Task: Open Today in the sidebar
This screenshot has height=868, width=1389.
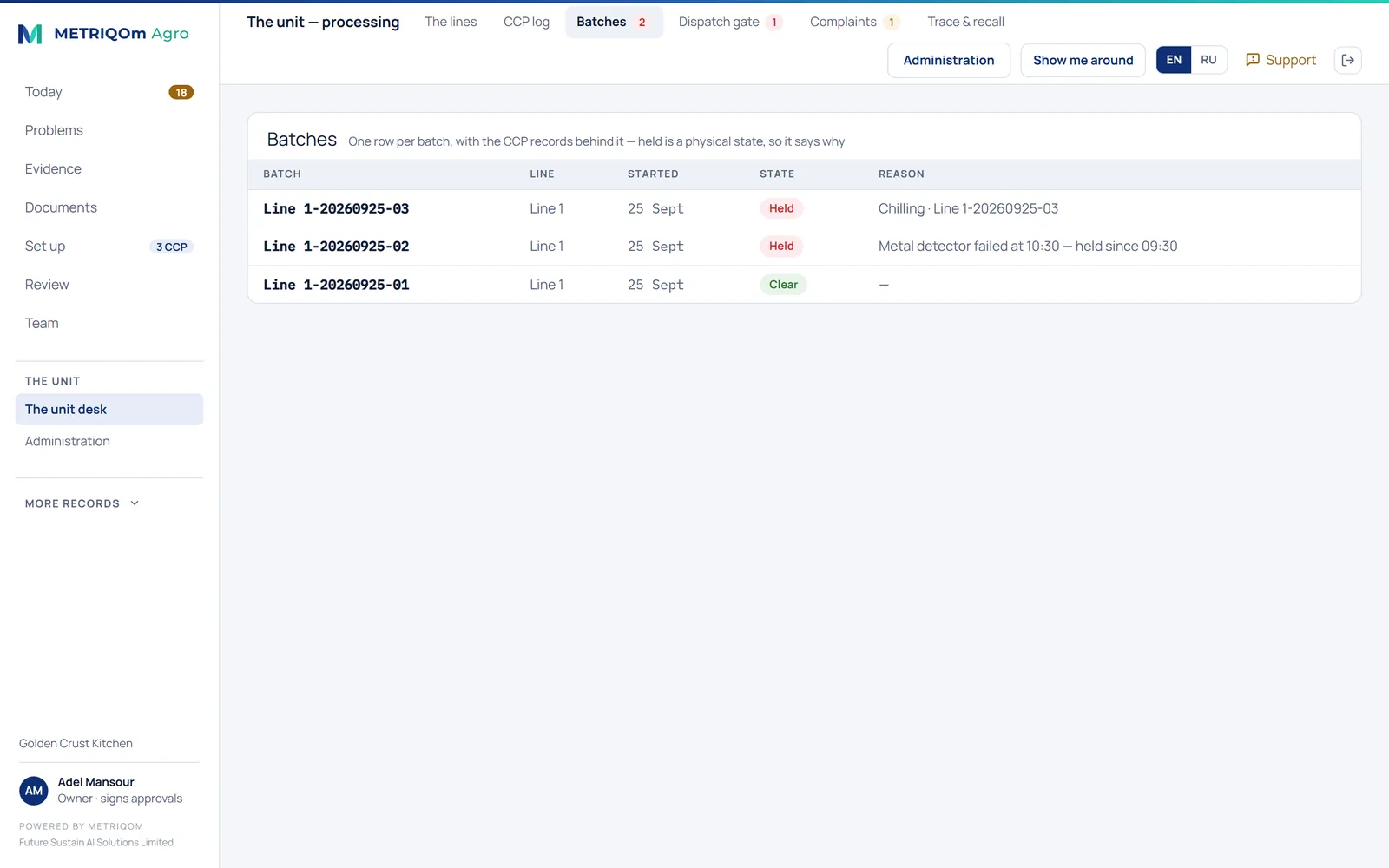Action: click(x=109, y=92)
